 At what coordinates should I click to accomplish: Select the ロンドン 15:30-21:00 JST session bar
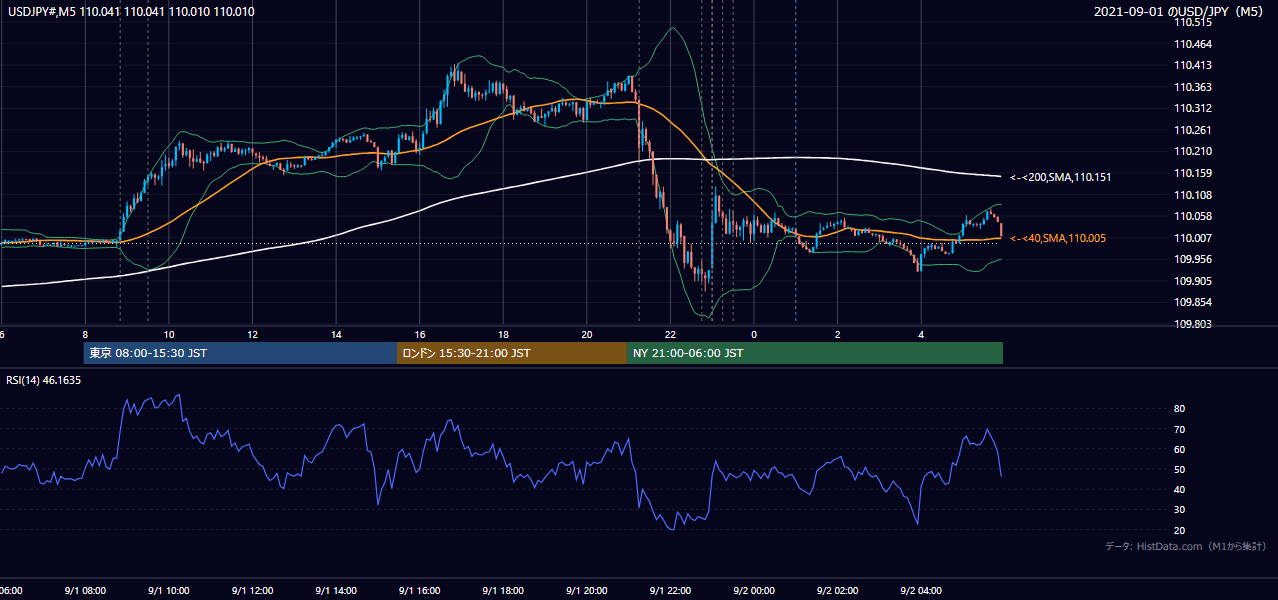[512, 353]
